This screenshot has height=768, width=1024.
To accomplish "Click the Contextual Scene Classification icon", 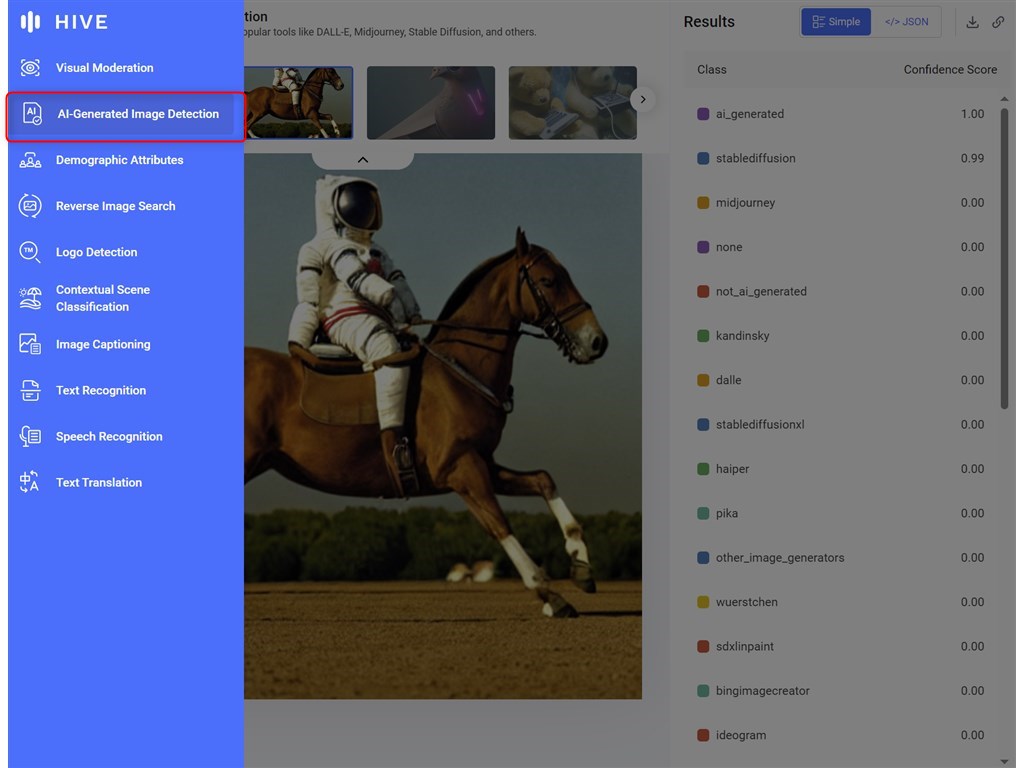I will click(30, 298).
